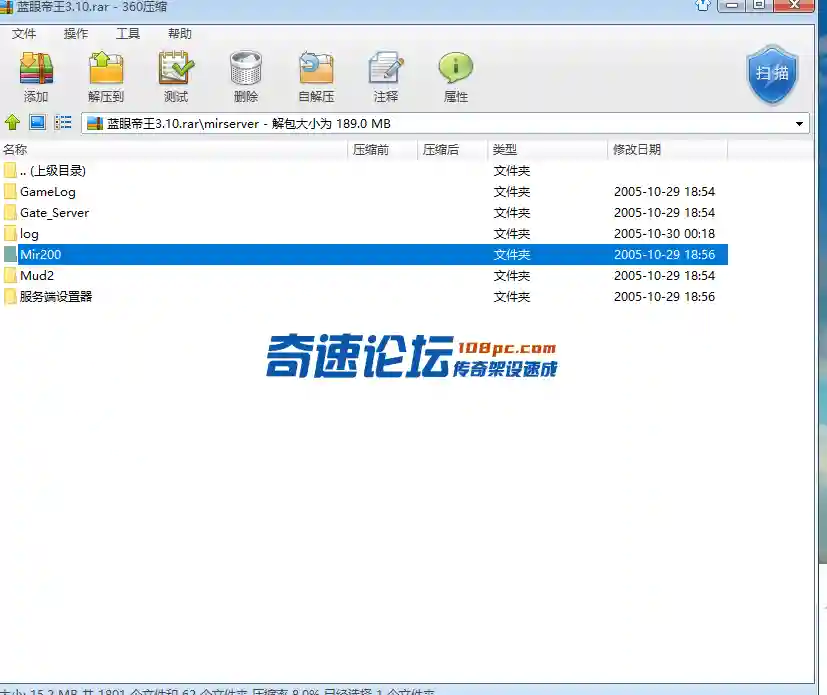
Task: Open the 工具 menu
Action: [128, 34]
